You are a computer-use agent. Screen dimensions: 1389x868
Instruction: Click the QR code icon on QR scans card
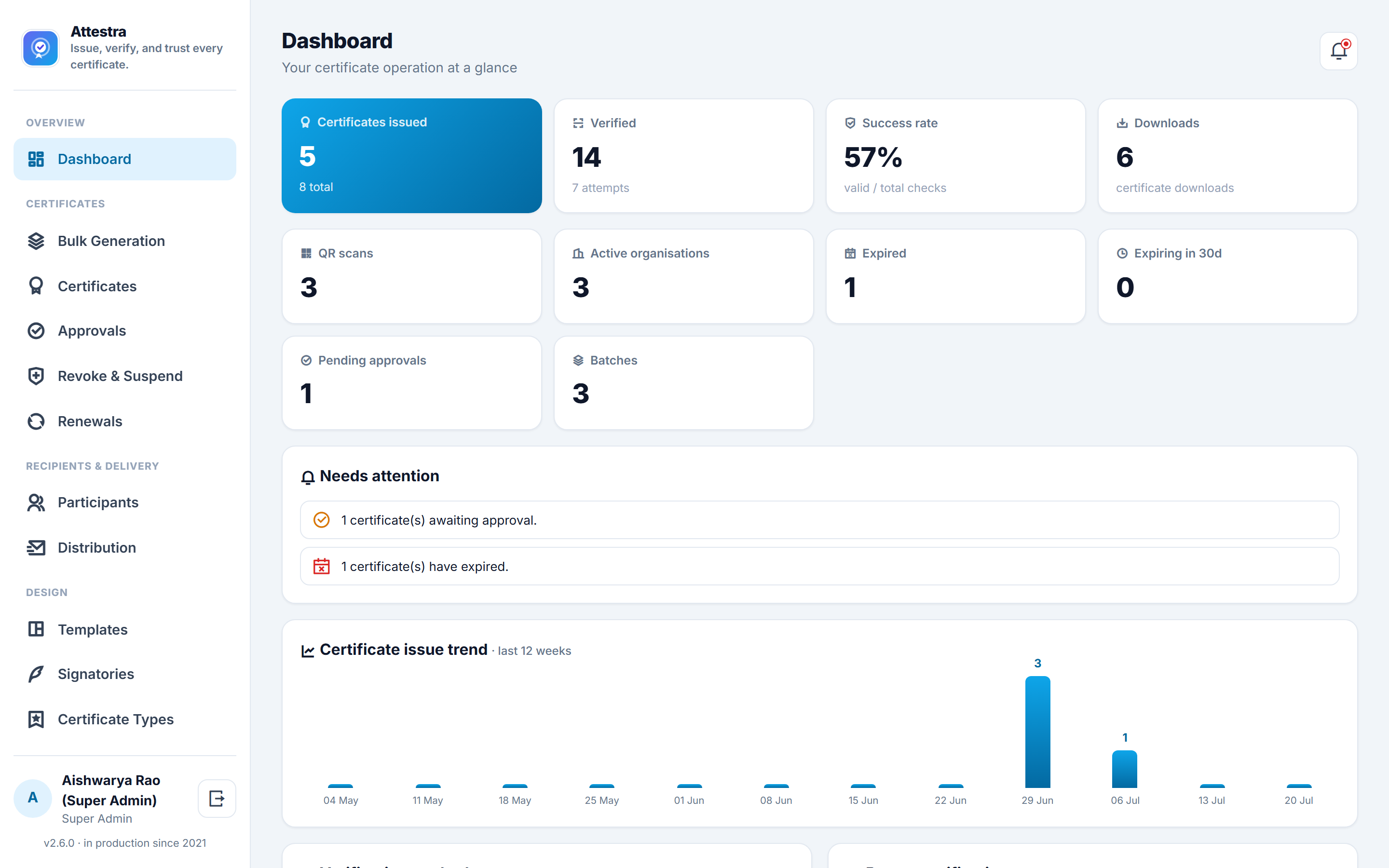(307, 253)
